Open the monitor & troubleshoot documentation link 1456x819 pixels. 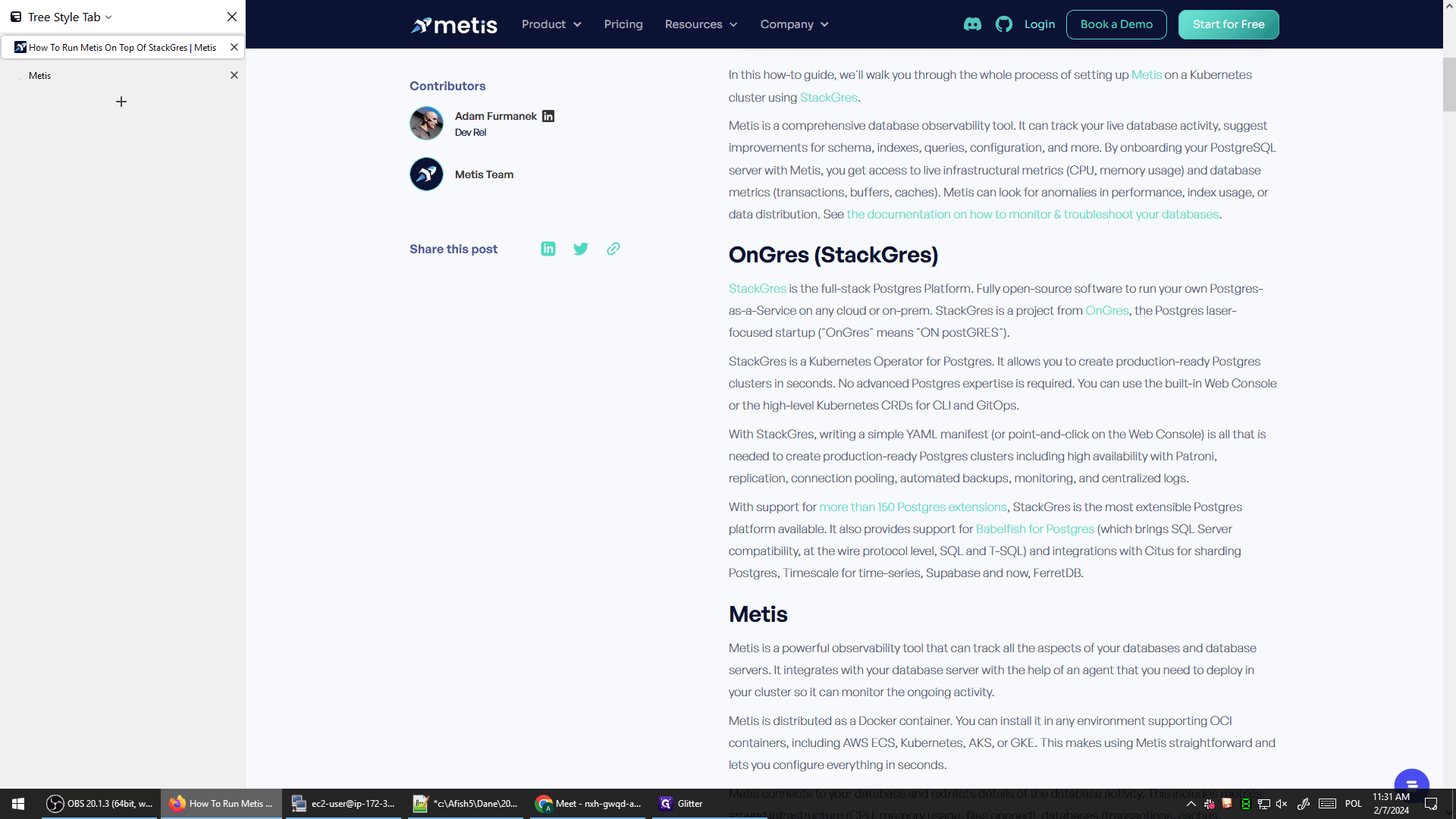pyautogui.click(x=1033, y=214)
